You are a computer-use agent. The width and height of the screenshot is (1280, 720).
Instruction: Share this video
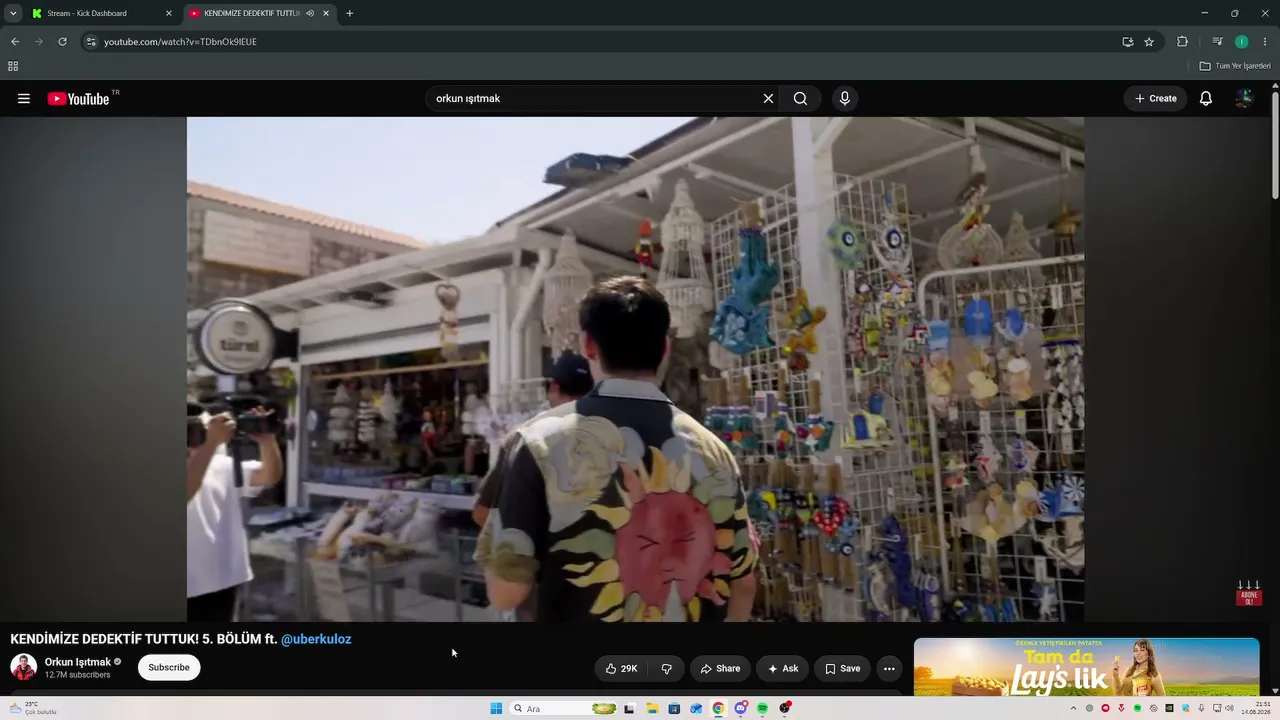(720, 668)
